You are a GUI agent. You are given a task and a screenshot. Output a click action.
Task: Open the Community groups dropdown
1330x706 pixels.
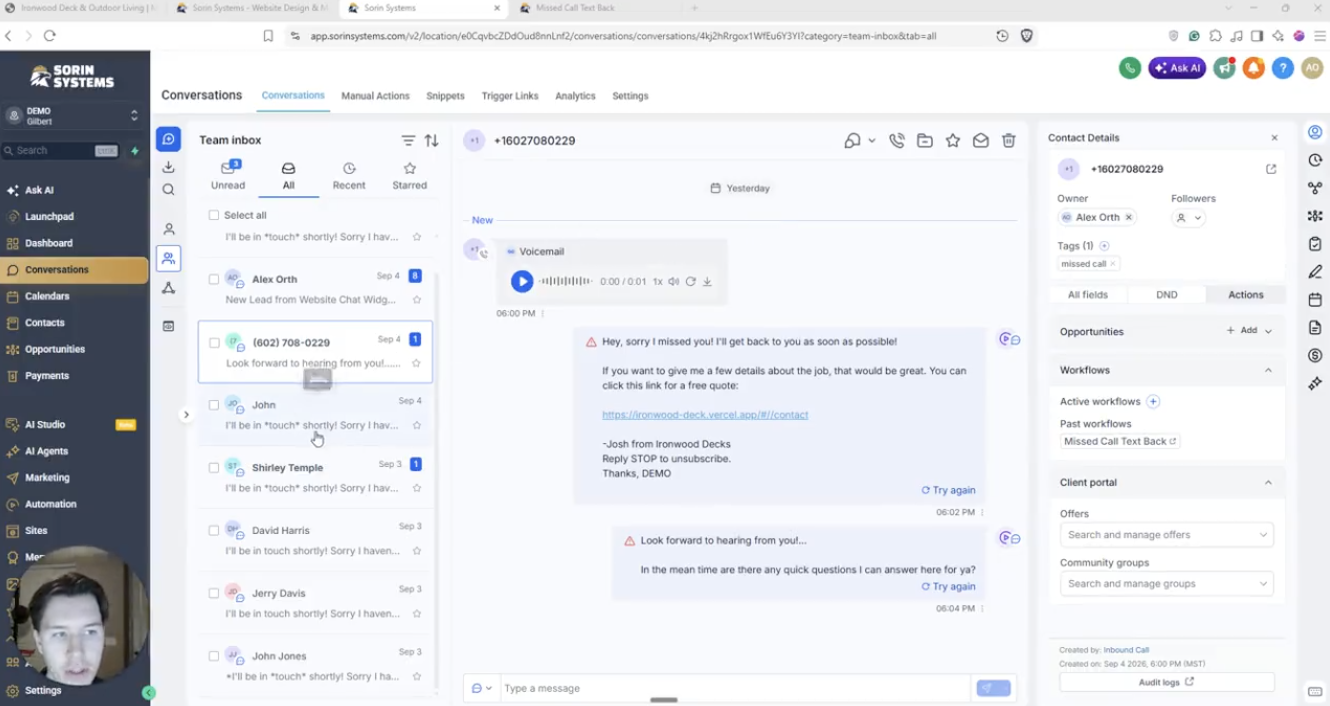tap(1166, 584)
